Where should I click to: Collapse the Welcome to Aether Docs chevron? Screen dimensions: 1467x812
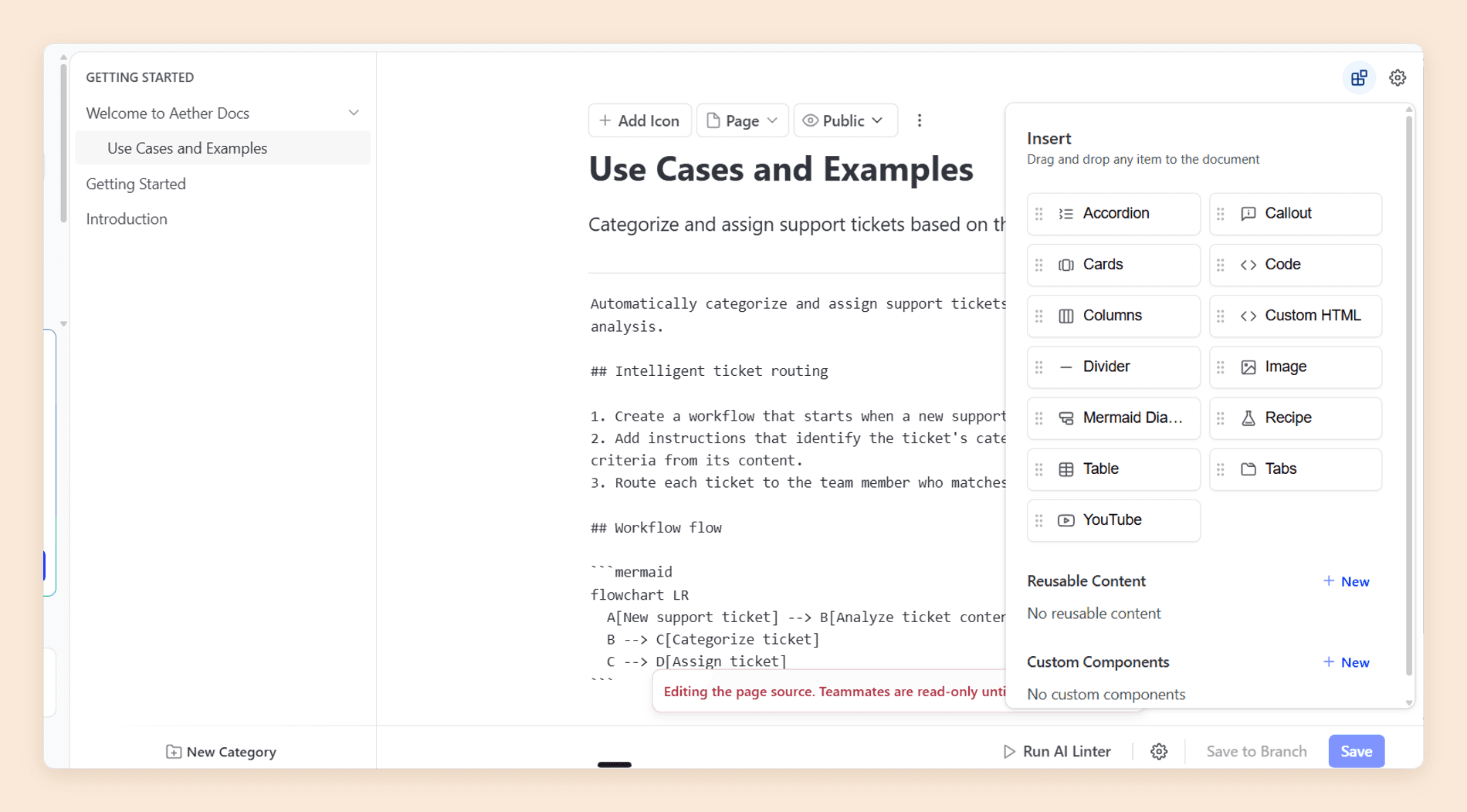pos(354,113)
